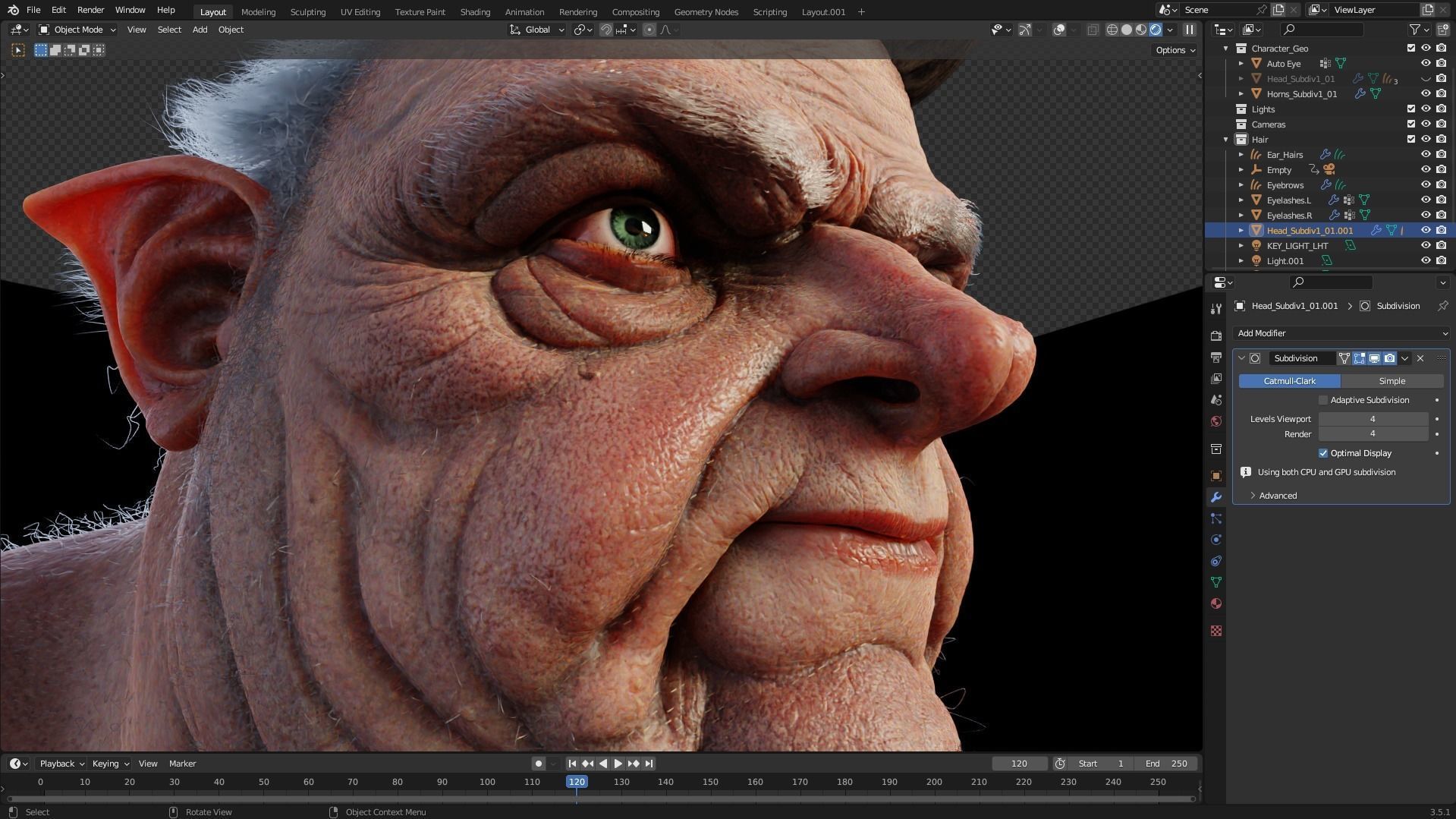Click the new collection icon in Outliner
Screen dimensions: 1456x819
pyautogui.click(x=1442, y=30)
